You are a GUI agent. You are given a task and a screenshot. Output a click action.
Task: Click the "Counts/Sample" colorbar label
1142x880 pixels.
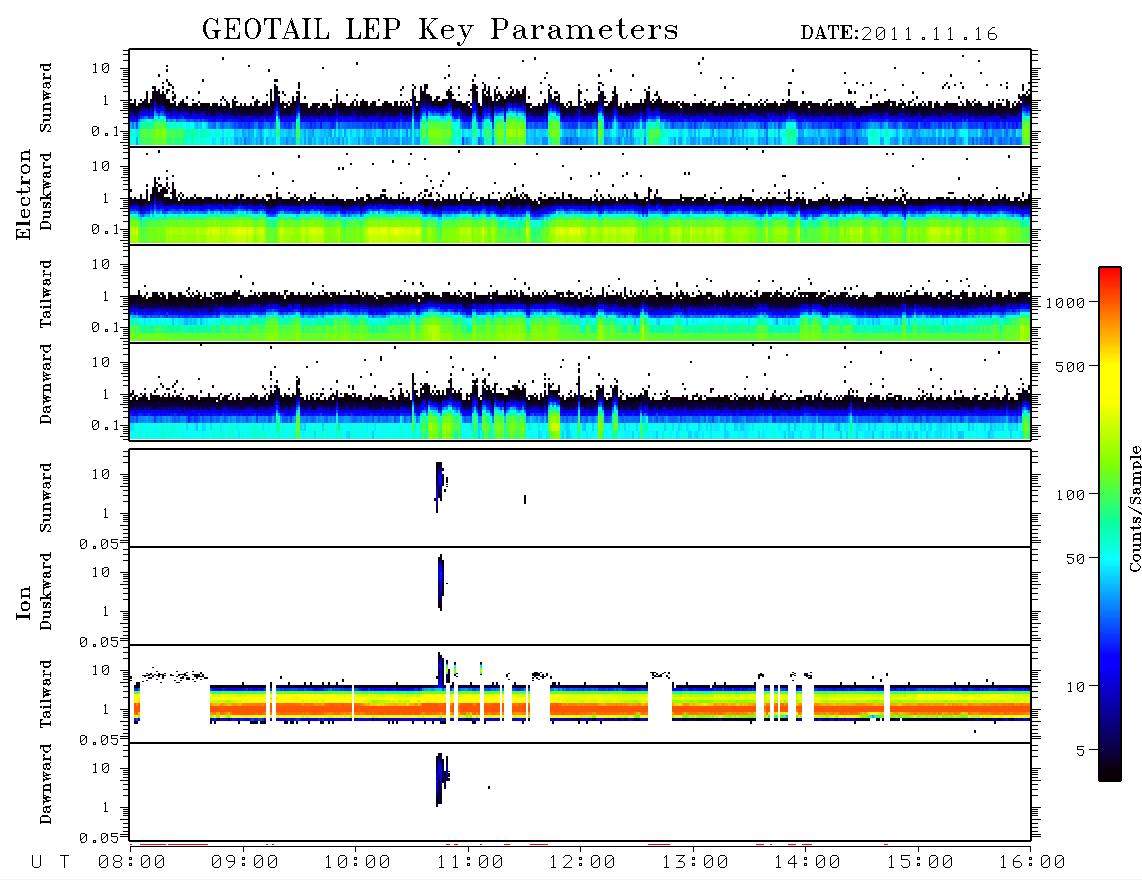tap(1135, 508)
